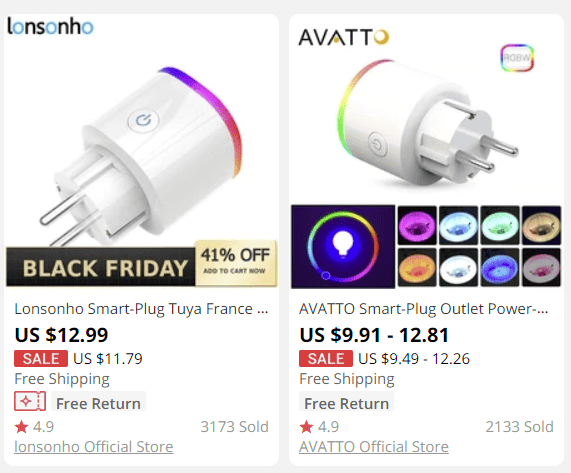Click the AVATTO brand logo
The width and height of the screenshot is (571, 473).
pos(344,37)
